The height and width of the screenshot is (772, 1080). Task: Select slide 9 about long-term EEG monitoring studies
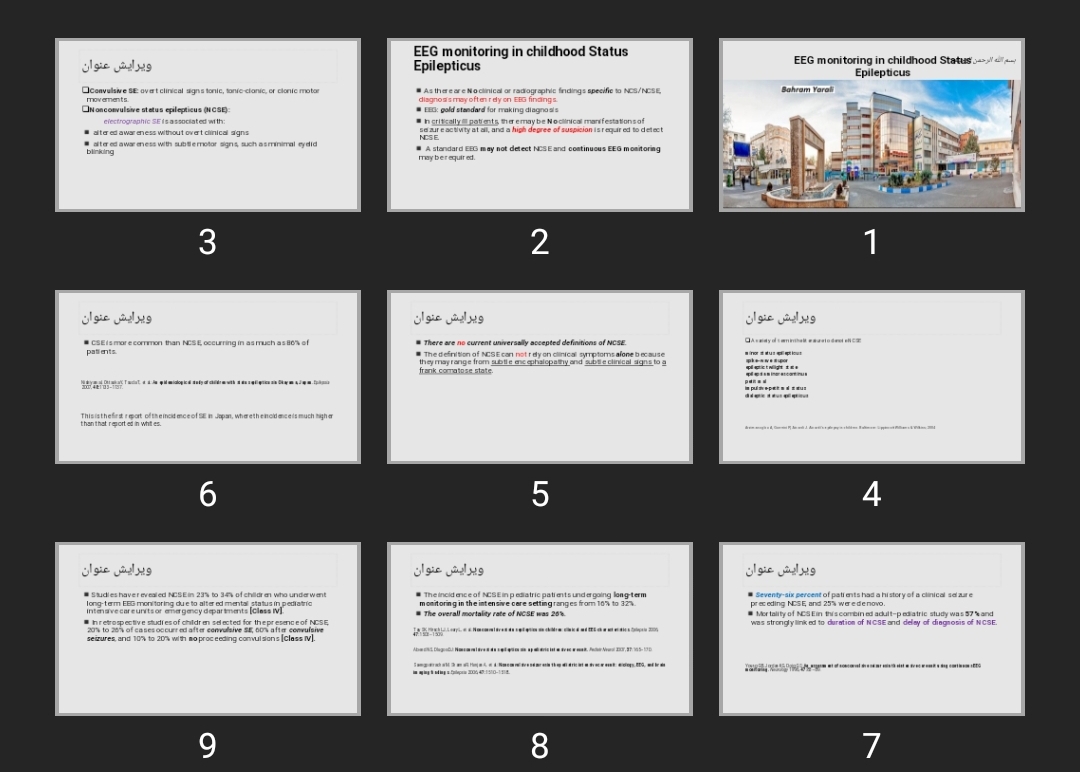click(x=208, y=629)
